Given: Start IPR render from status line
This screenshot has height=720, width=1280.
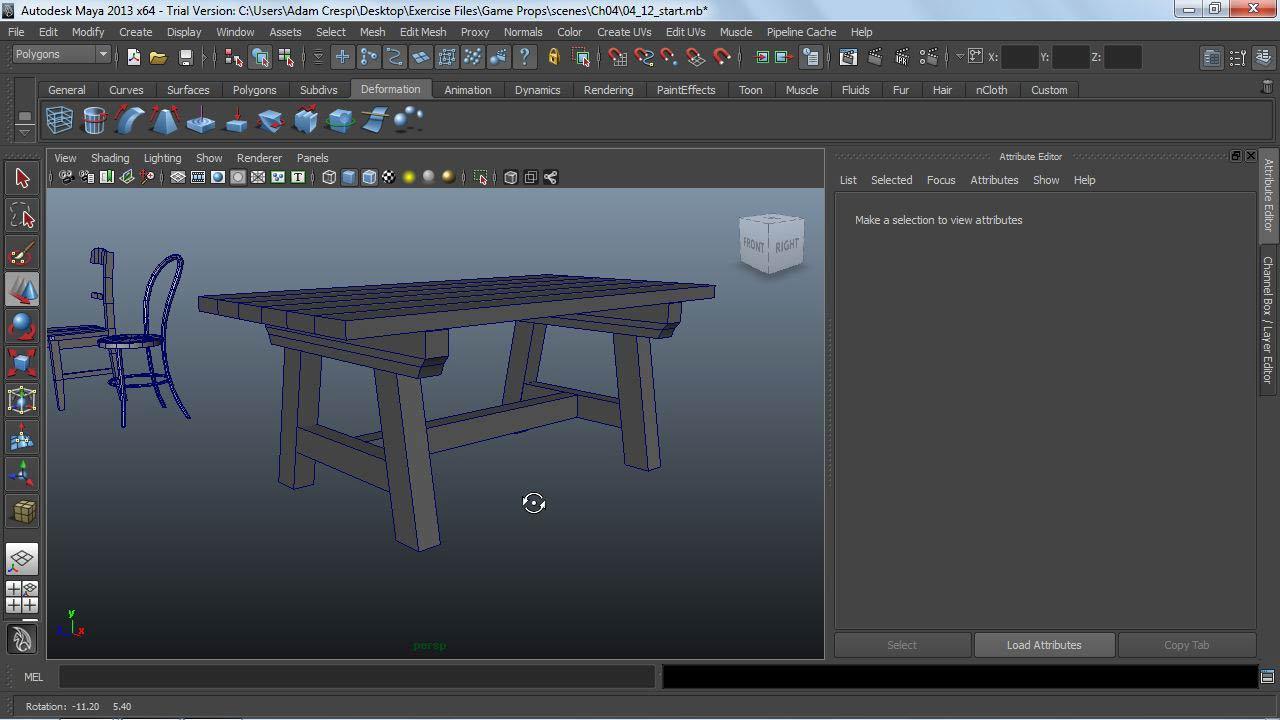Looking at the screenshot, I should click(902, 57).
